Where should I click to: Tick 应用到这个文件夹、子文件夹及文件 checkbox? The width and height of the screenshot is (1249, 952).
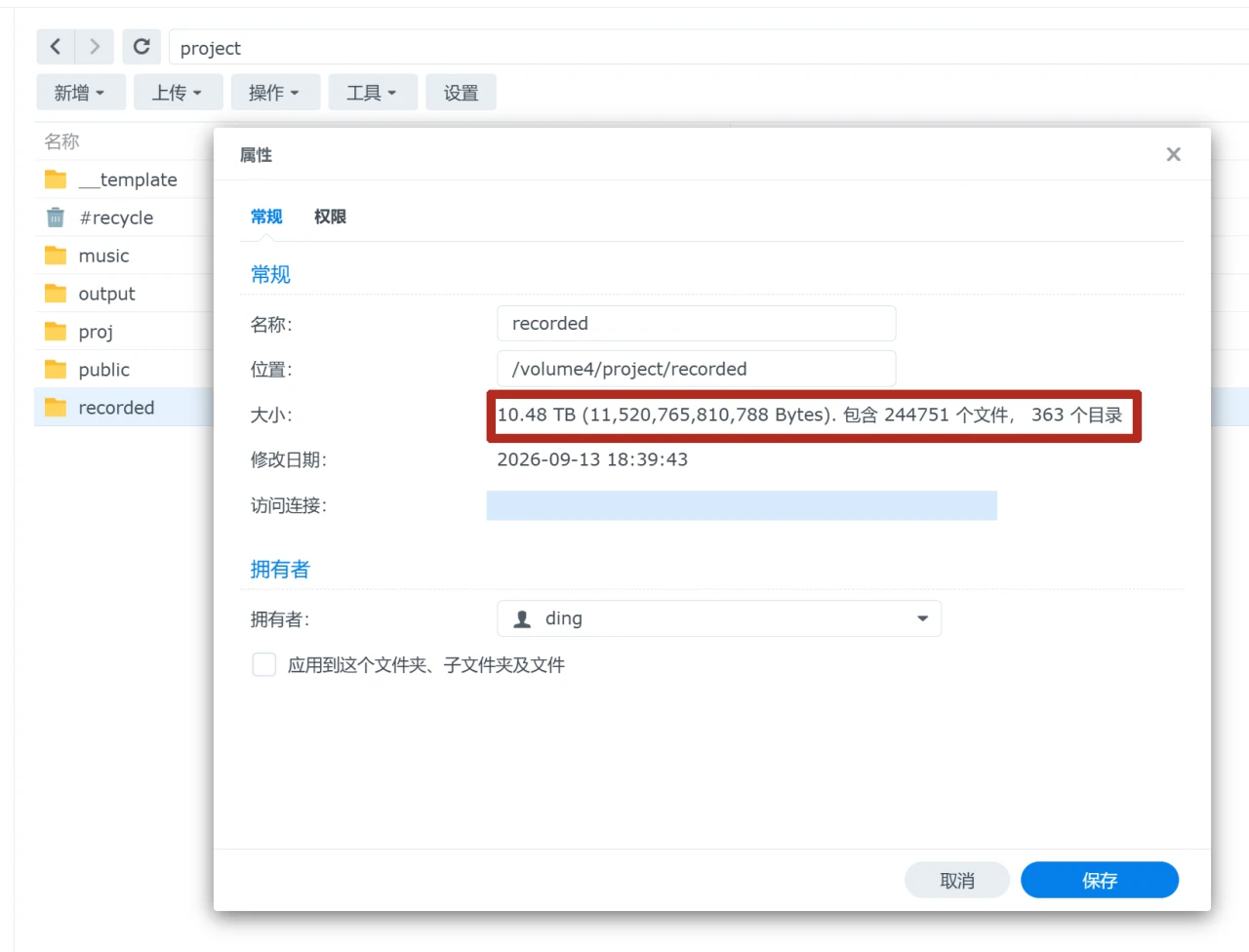coord(263,664)
